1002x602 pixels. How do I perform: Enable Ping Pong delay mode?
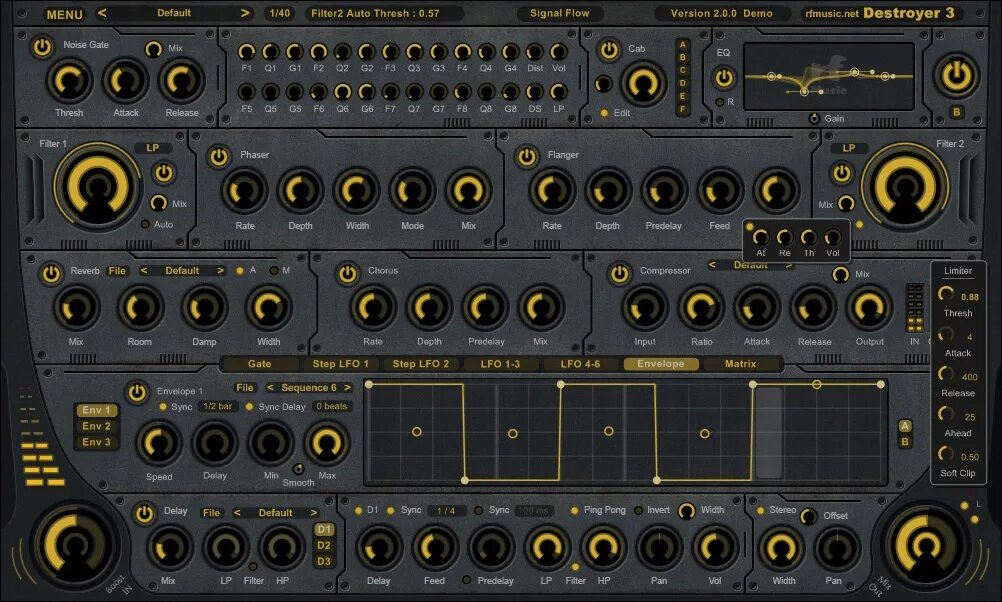coord(574,510)
